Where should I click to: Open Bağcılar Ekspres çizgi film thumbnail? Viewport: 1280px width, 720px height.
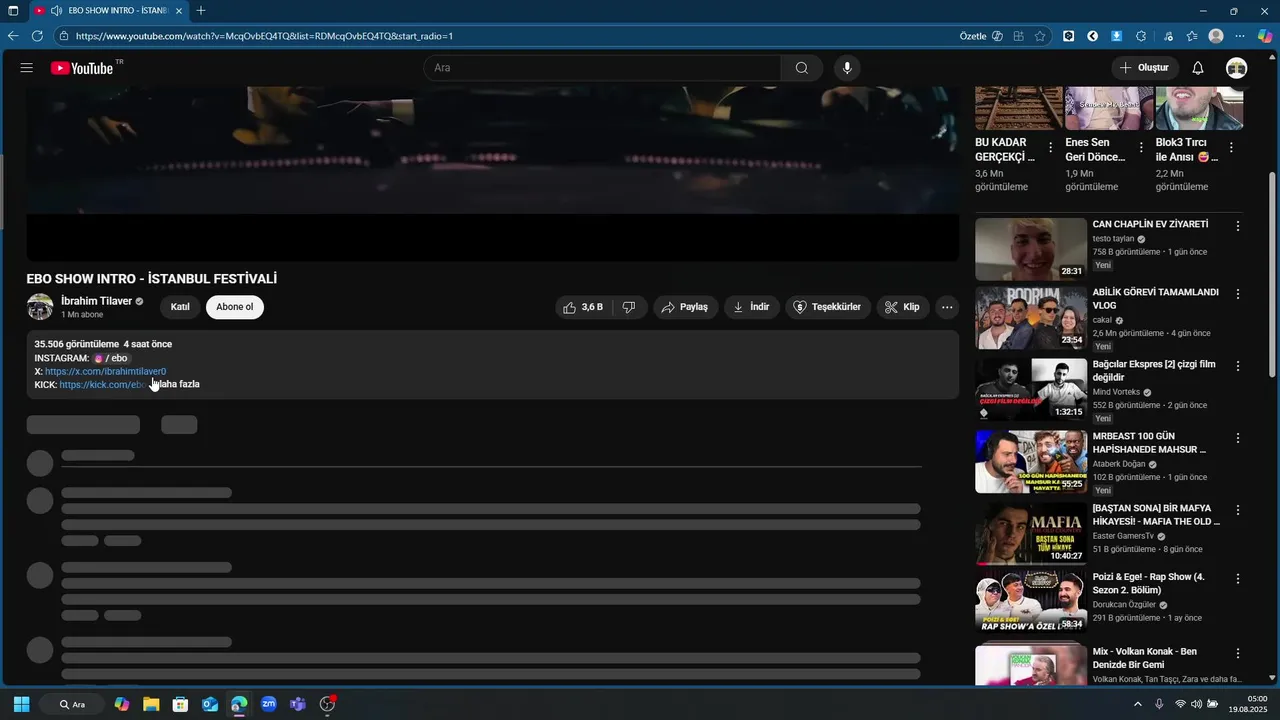click(x=1030, y=389)
